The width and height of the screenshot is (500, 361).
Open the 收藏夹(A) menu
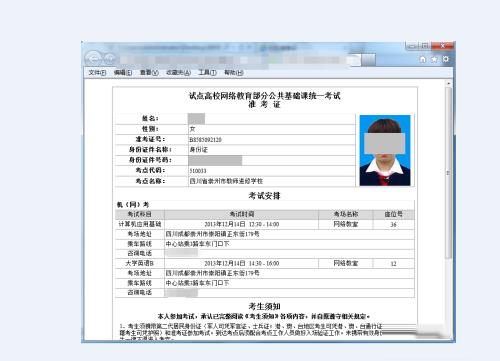(178, 72)
